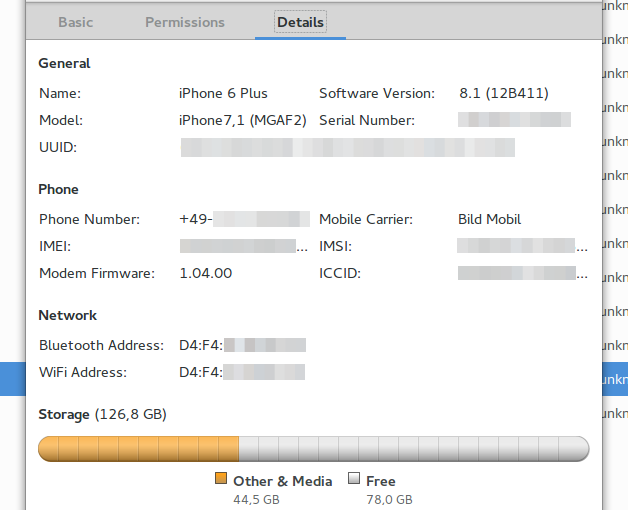Select software version 8.1 (12B411)
628x510 pixels.
tap(503, 93)
